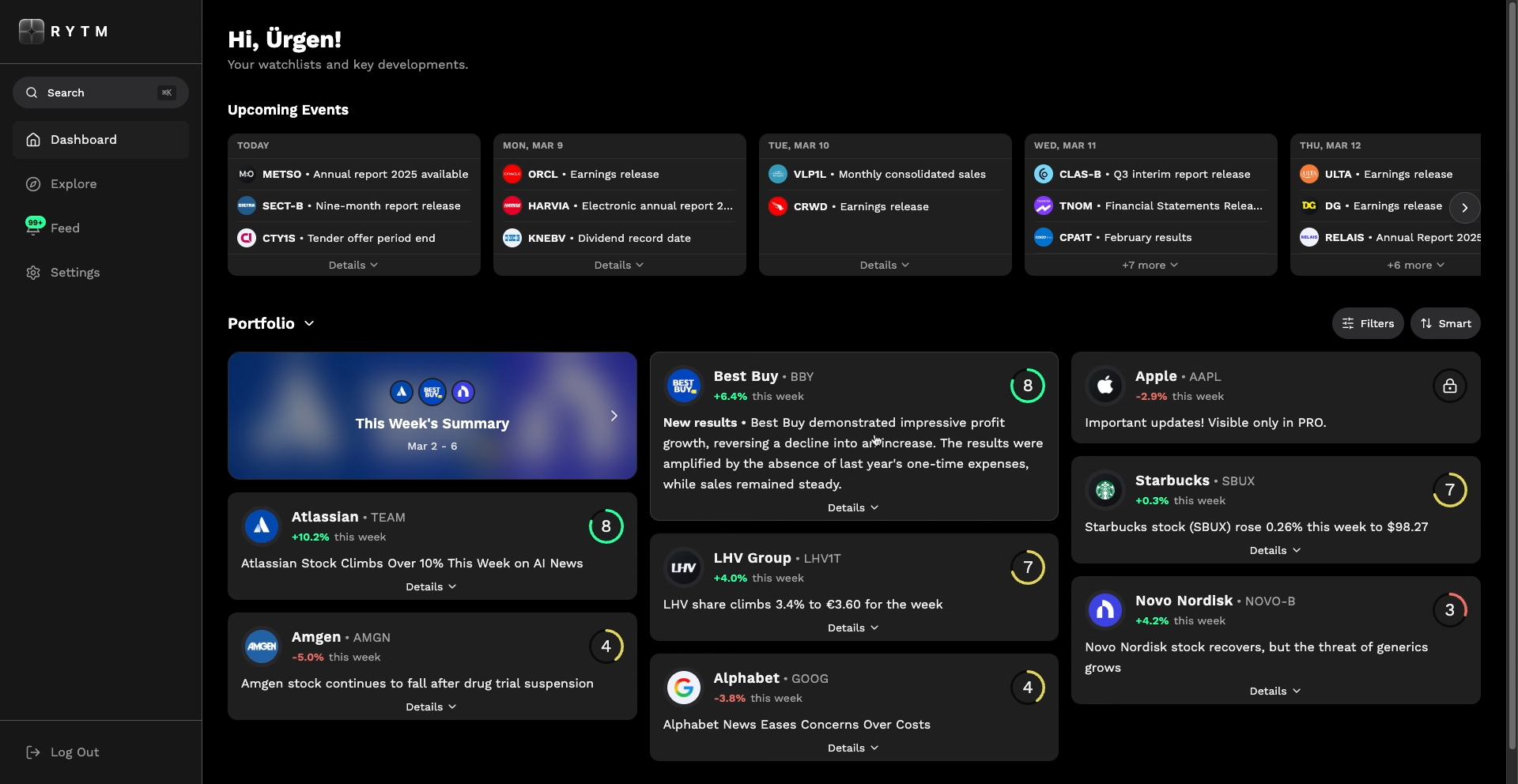Click the page vertical scrollbar
Viewport: 1518px width, 784px height.
1512,375
